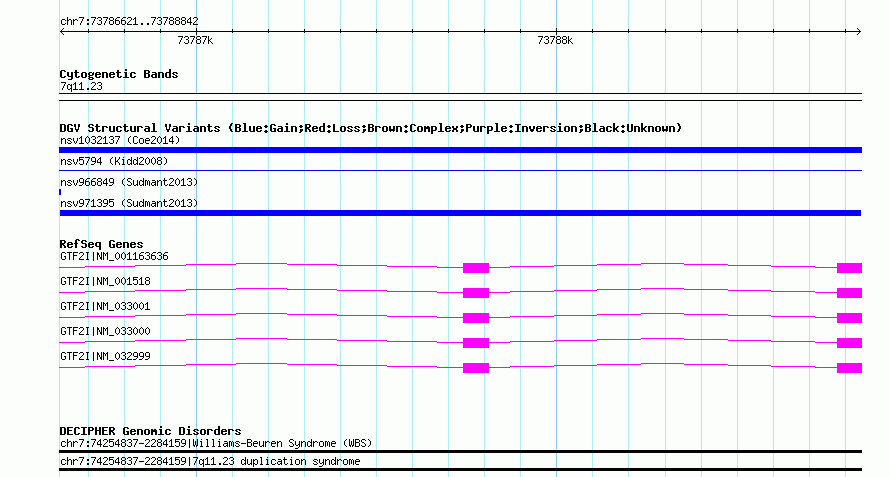Click the 73788k ruler tick label
This screenshot has width=890, height=477.
[x=555, y=40]
